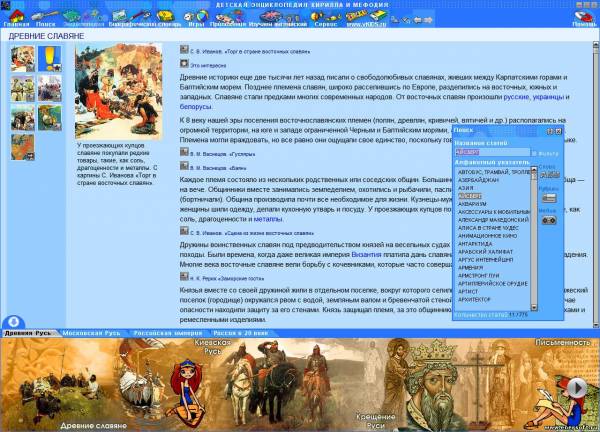Follow the украинцы hyperlink
The width and height of the screenshot is (600, 432).
point(548,97)
